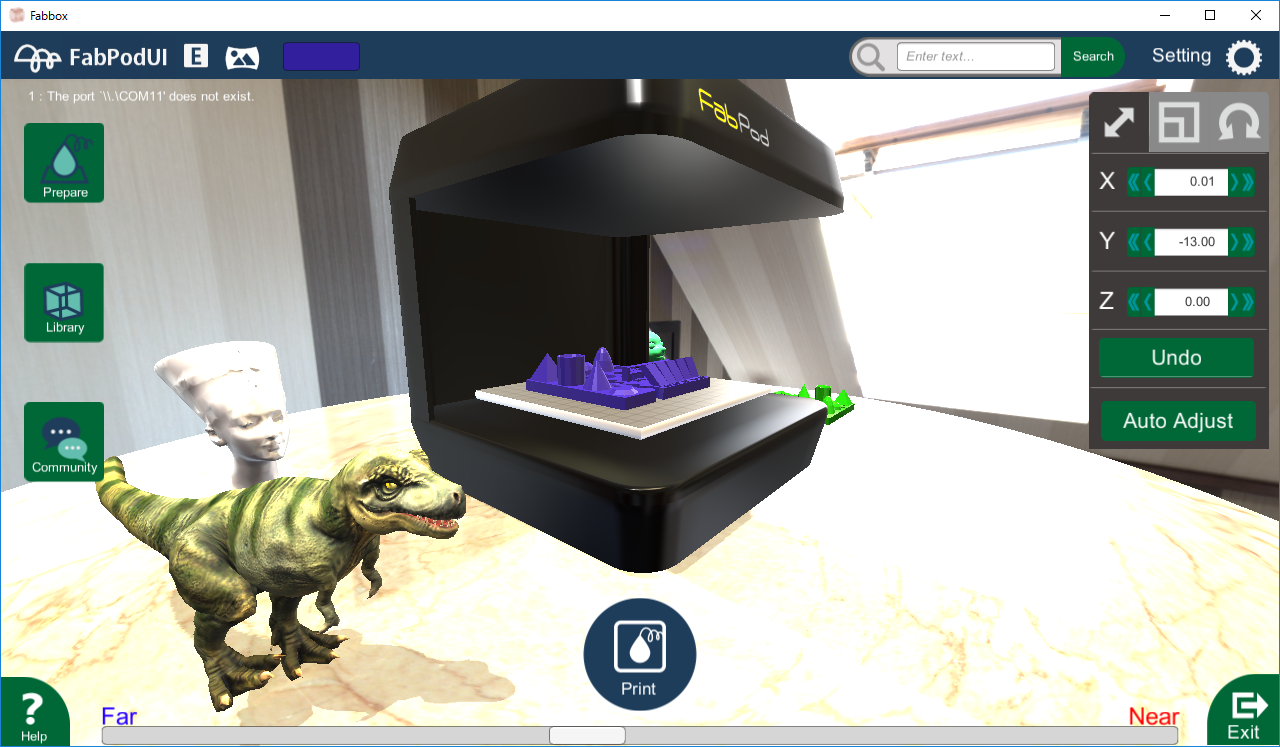The width and height of the screenshot is (1280, 747).
Task: Click the round Print button
Action: pyautogui.click(x=639, y=654)
